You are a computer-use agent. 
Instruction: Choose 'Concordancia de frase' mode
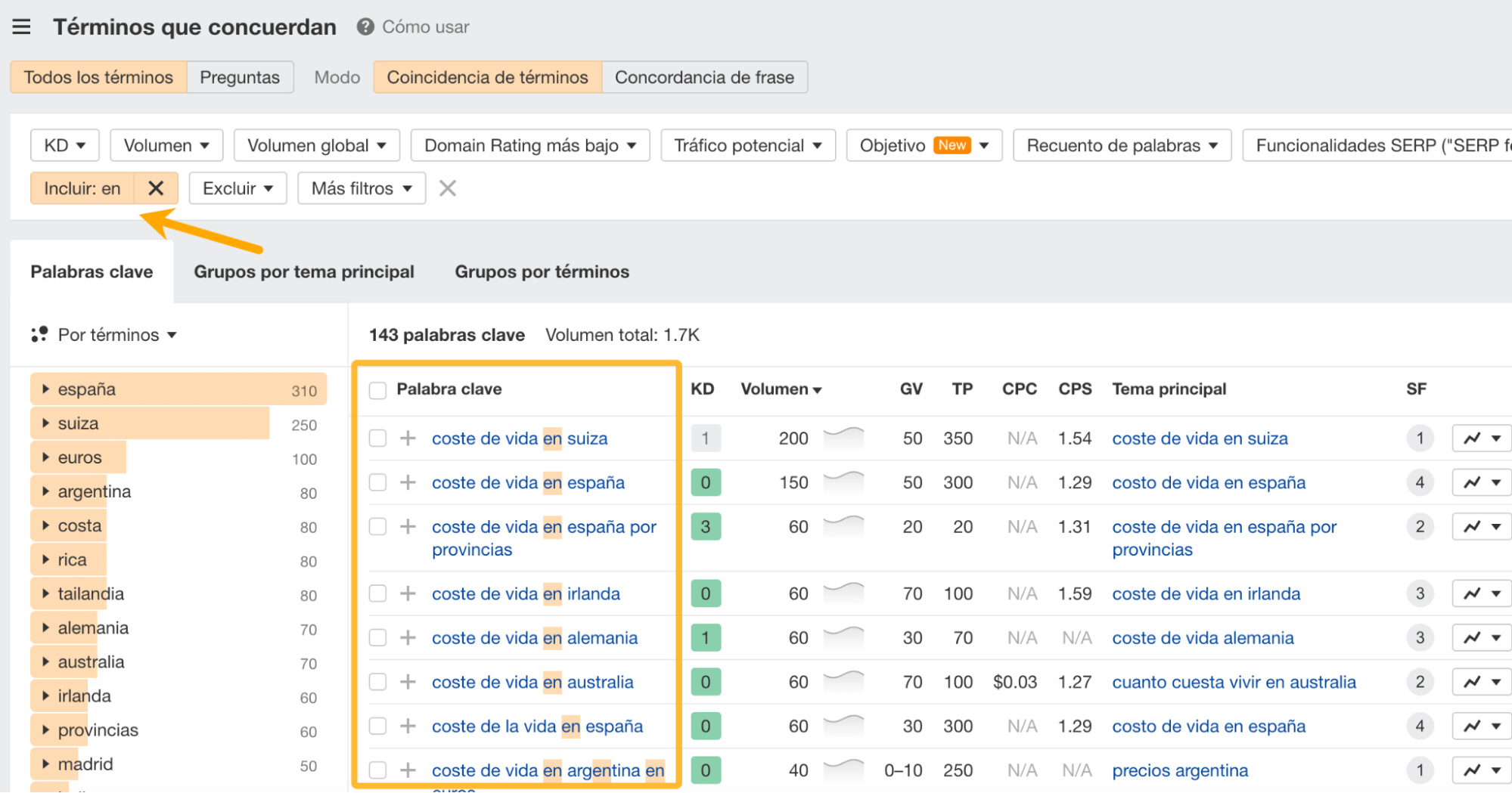click(703, 77)
